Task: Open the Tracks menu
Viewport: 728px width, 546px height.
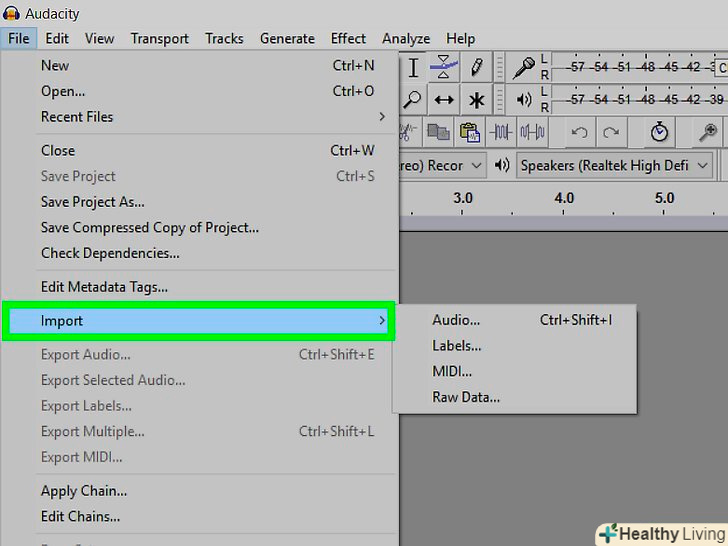Action: (x=224, y=39)
